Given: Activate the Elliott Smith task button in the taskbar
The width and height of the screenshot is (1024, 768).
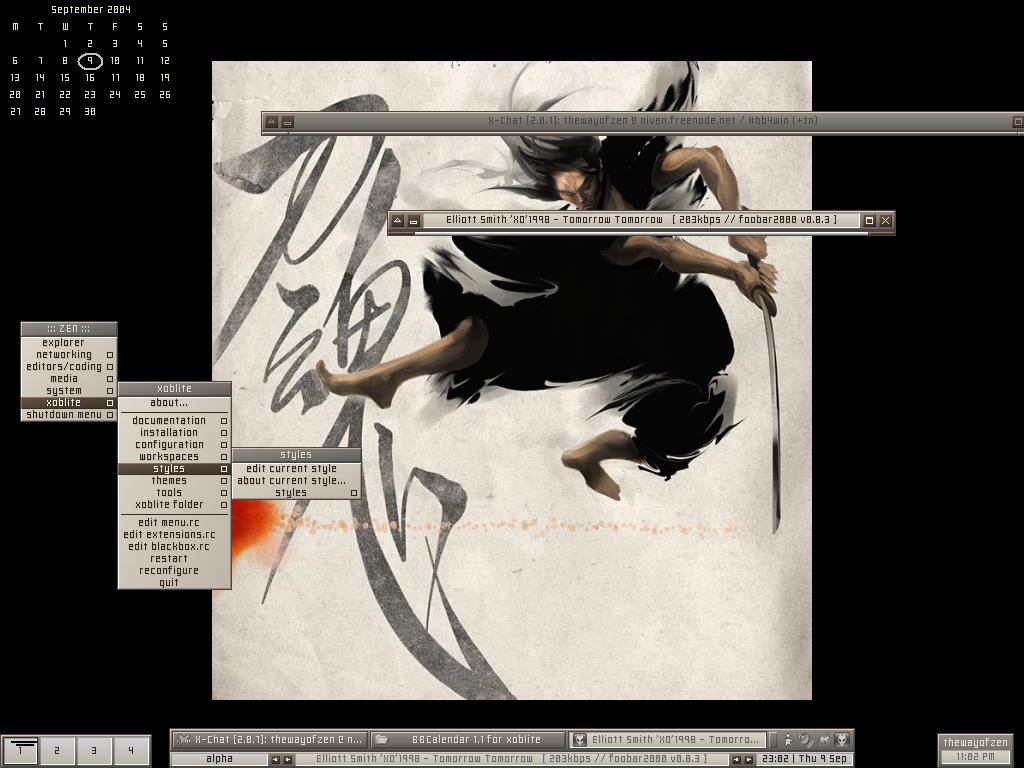Looking at the screenshot, I should click(x=666, y=740).
